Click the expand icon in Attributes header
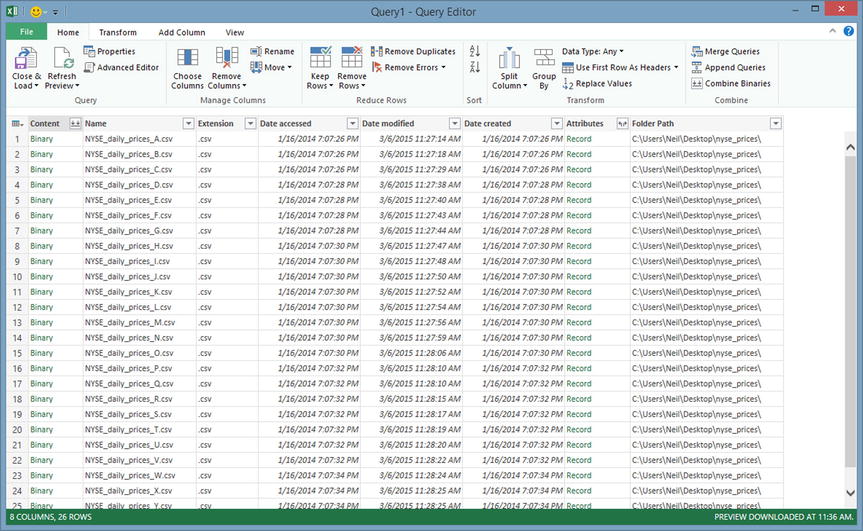 [x=622, y=123]
